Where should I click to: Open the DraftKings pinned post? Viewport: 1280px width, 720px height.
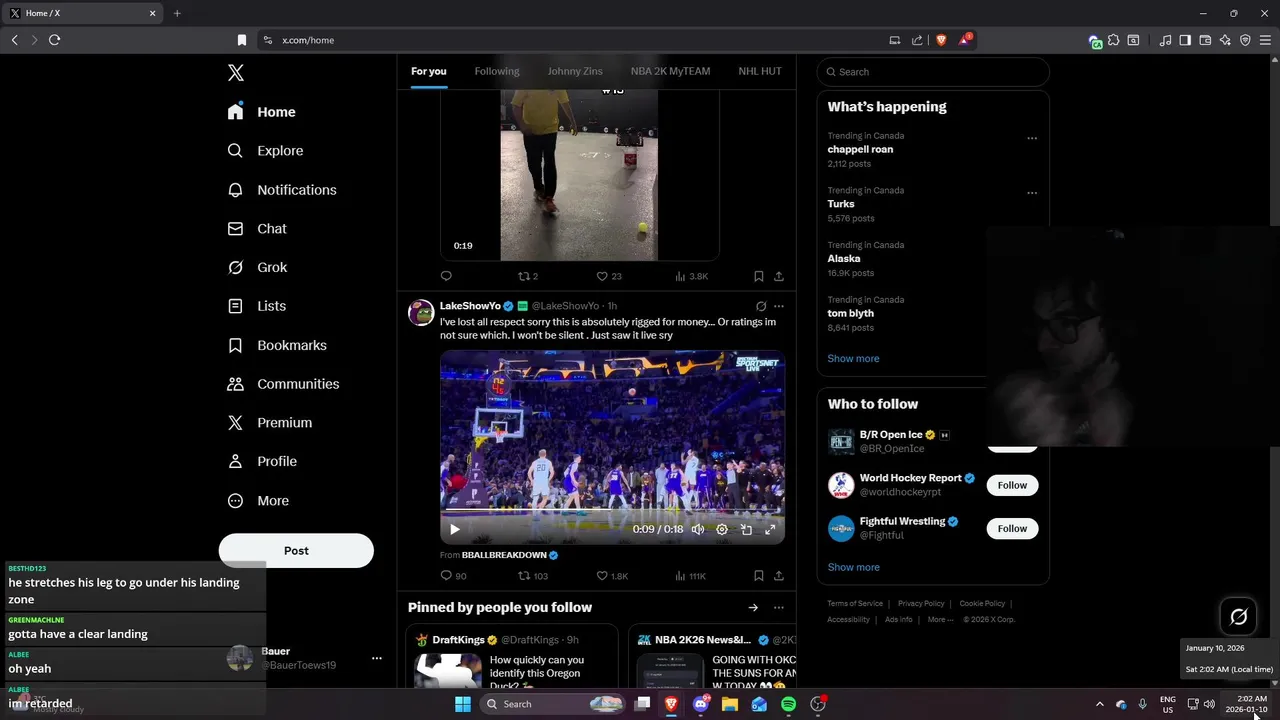511,656
